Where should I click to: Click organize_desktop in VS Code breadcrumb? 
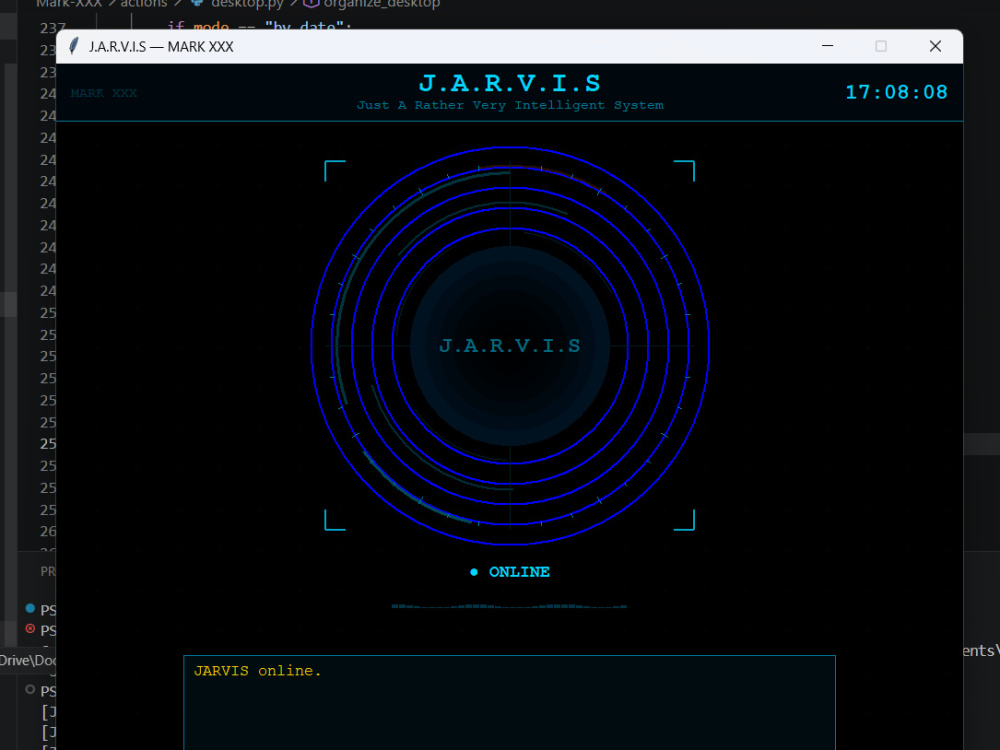coord(381,4)
